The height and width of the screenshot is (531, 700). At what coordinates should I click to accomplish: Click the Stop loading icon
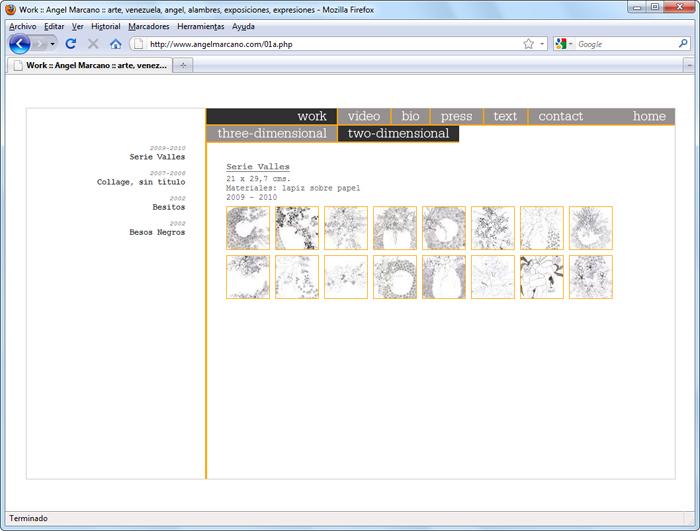click(x=93, y=44)
